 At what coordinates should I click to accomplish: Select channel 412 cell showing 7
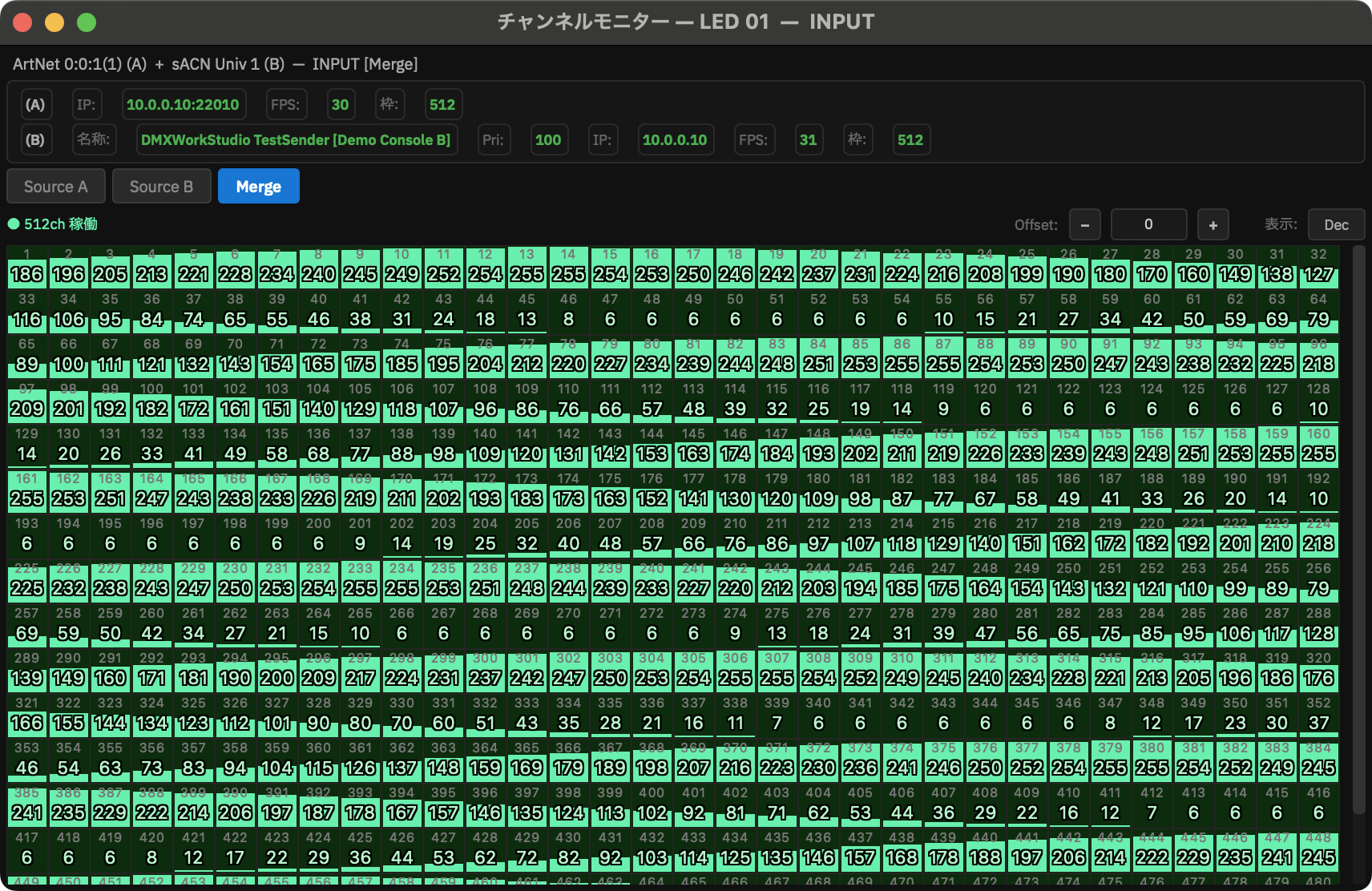click(x=1152, y=805)
